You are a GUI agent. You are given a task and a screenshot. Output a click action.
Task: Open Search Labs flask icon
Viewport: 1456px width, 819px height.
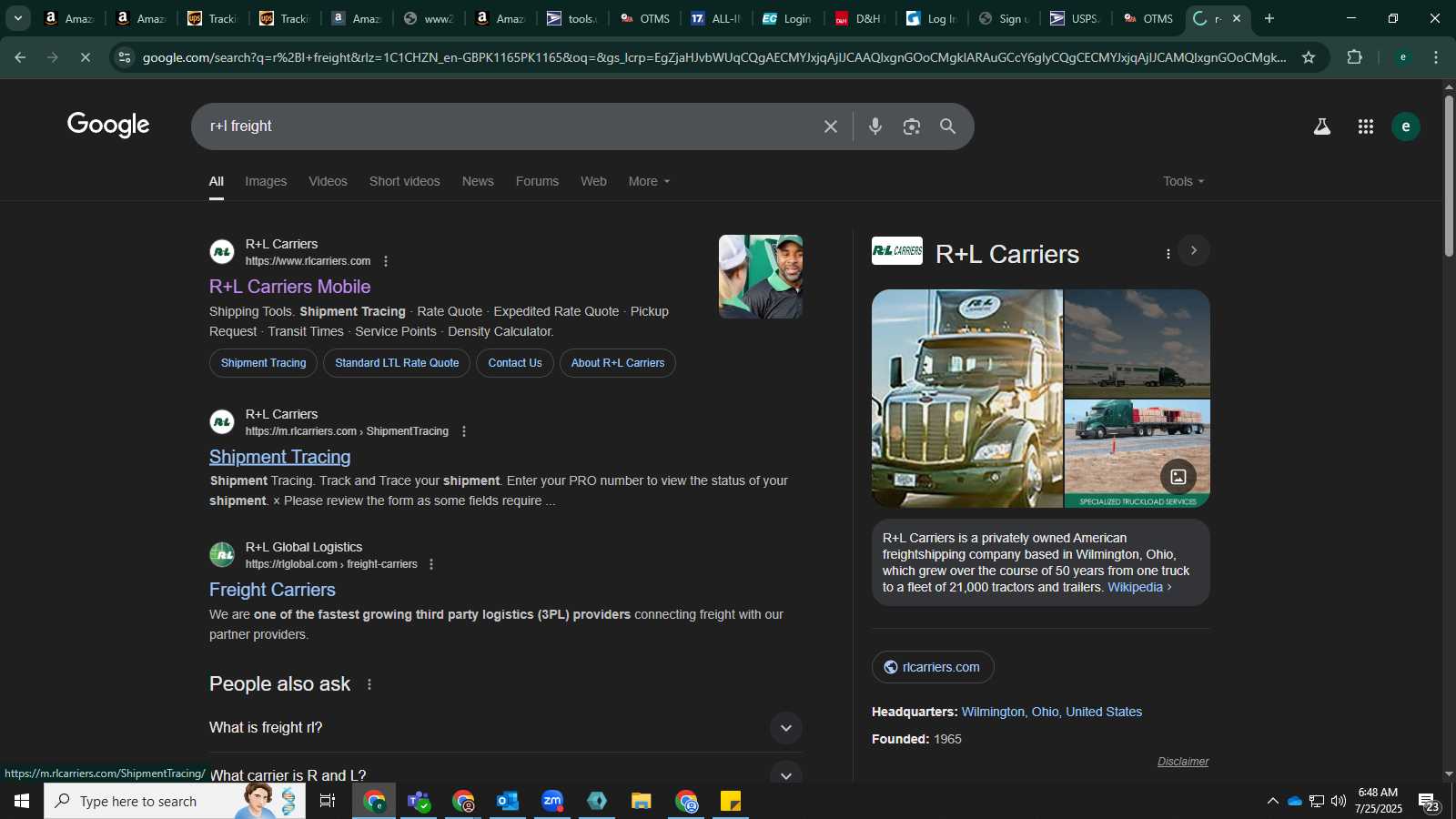(1322, 126)
